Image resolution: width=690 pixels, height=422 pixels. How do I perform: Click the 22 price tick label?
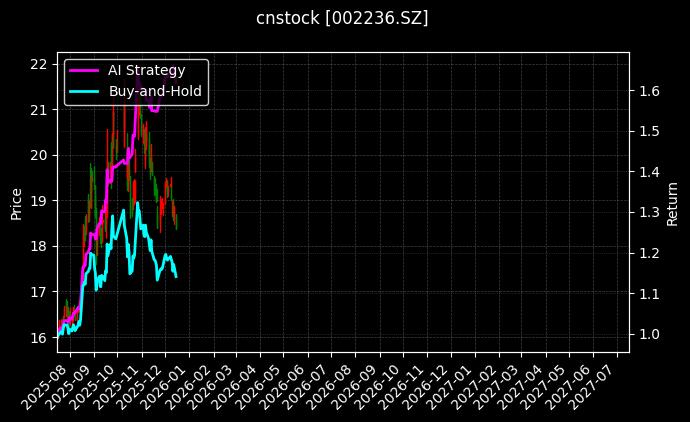tap(38, 64)
